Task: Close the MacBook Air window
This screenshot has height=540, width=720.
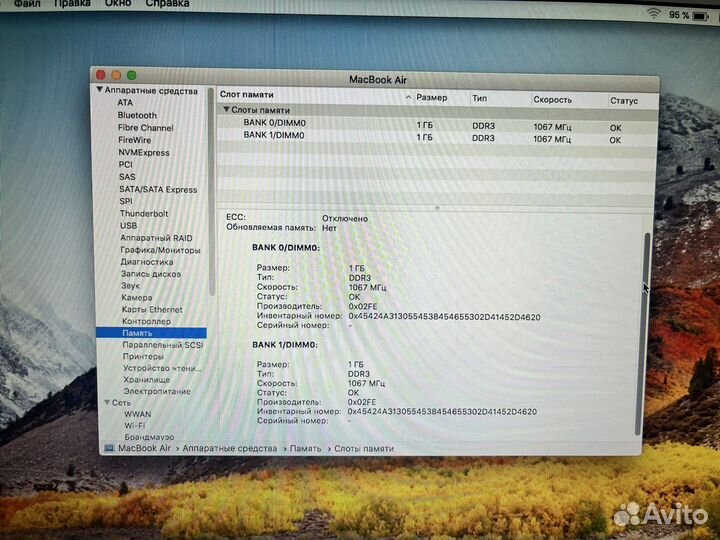Action: 101,75
